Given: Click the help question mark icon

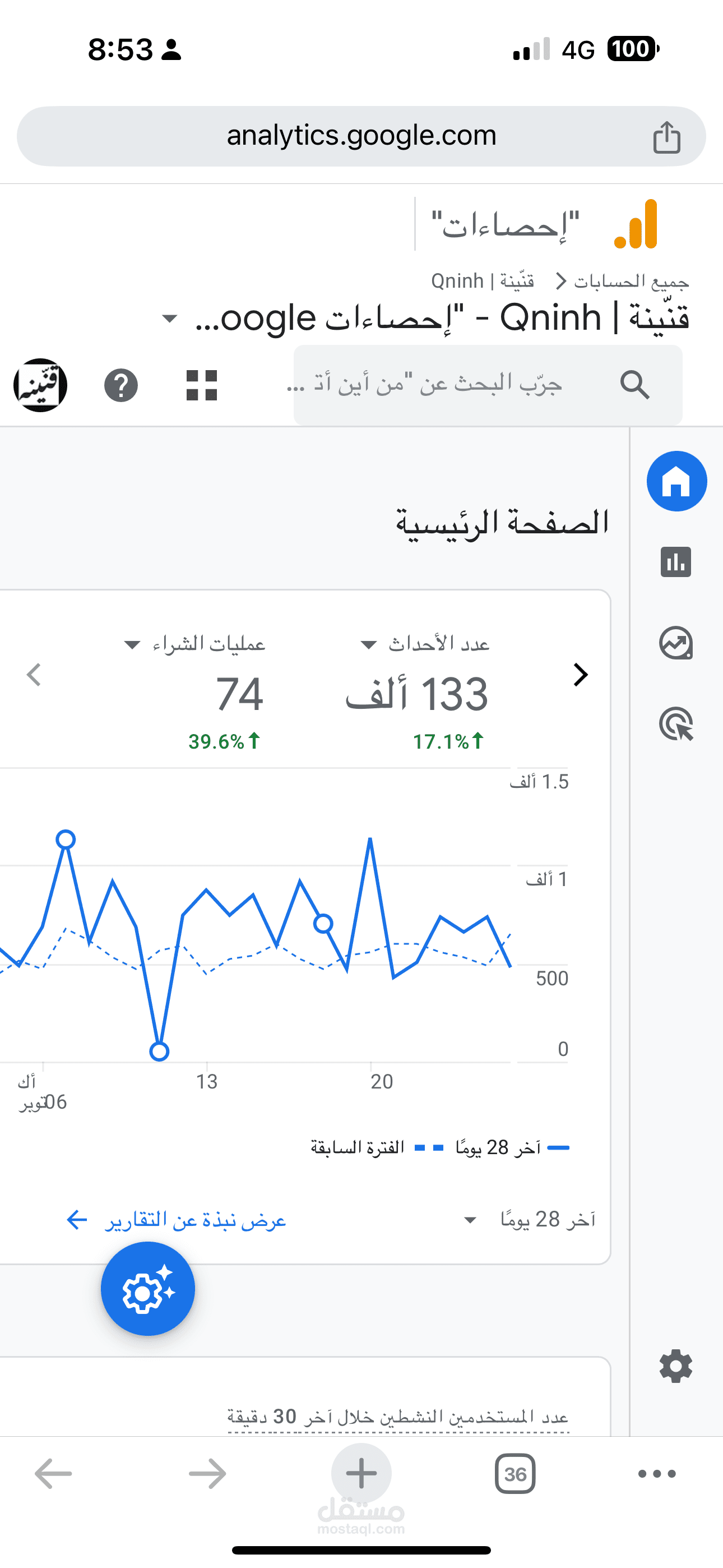Looking at the screenshot, I should coord(121,385).
